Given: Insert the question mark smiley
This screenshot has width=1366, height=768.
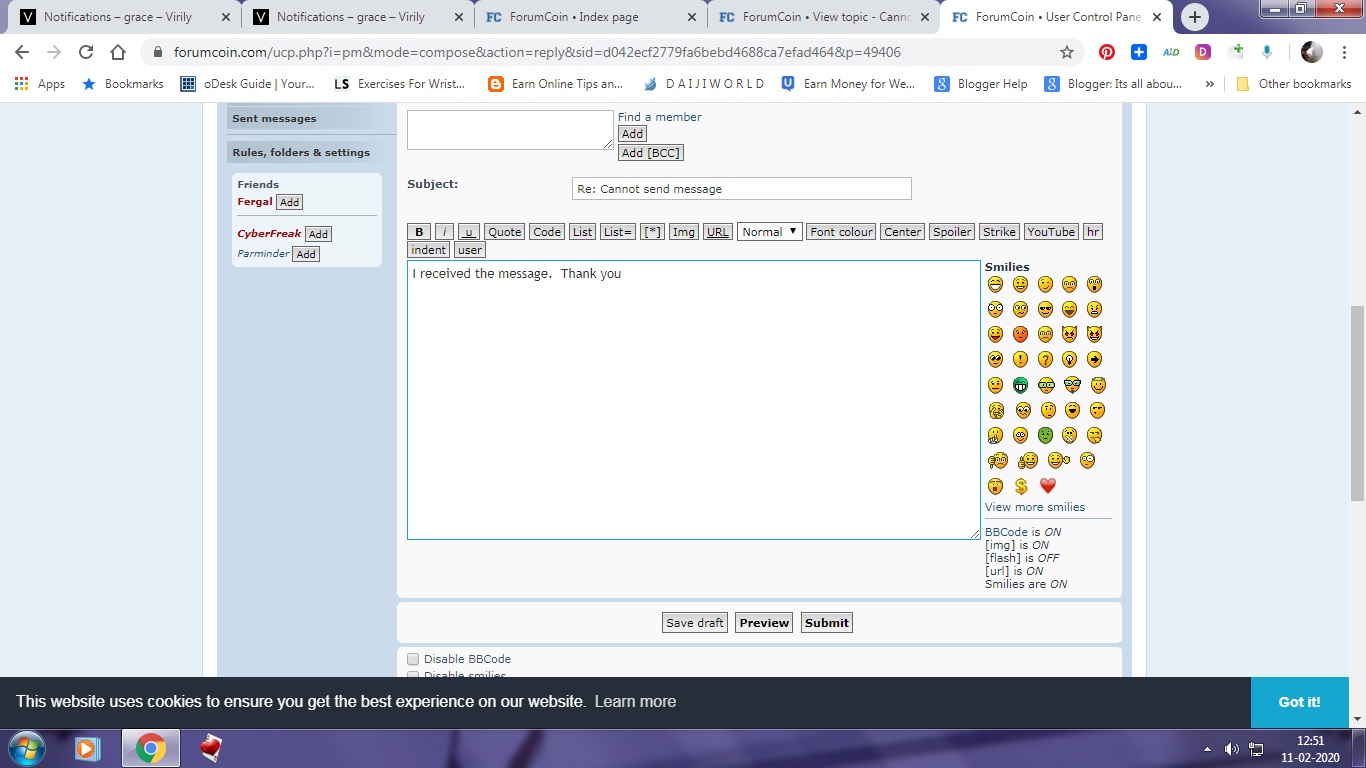Looking at the screenshot, I should 1045,359.
